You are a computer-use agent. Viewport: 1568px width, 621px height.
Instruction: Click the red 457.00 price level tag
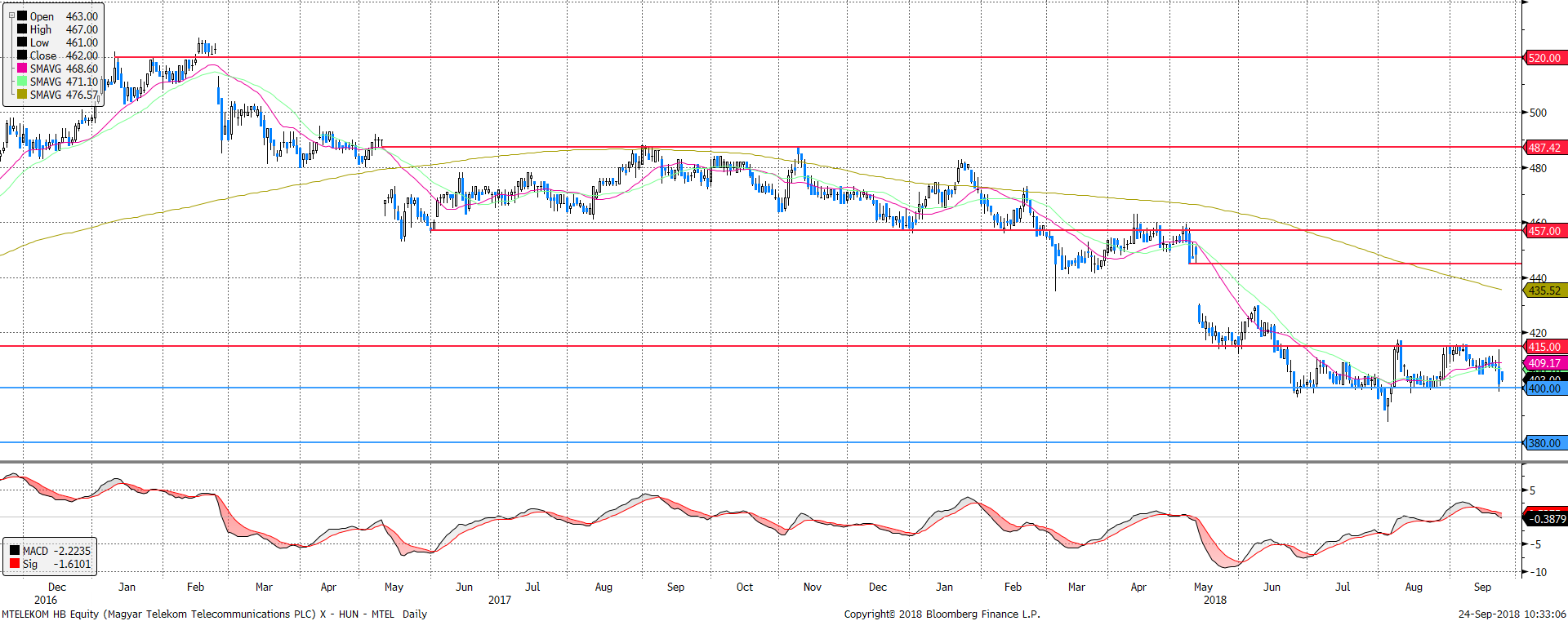coord(1544,231)
